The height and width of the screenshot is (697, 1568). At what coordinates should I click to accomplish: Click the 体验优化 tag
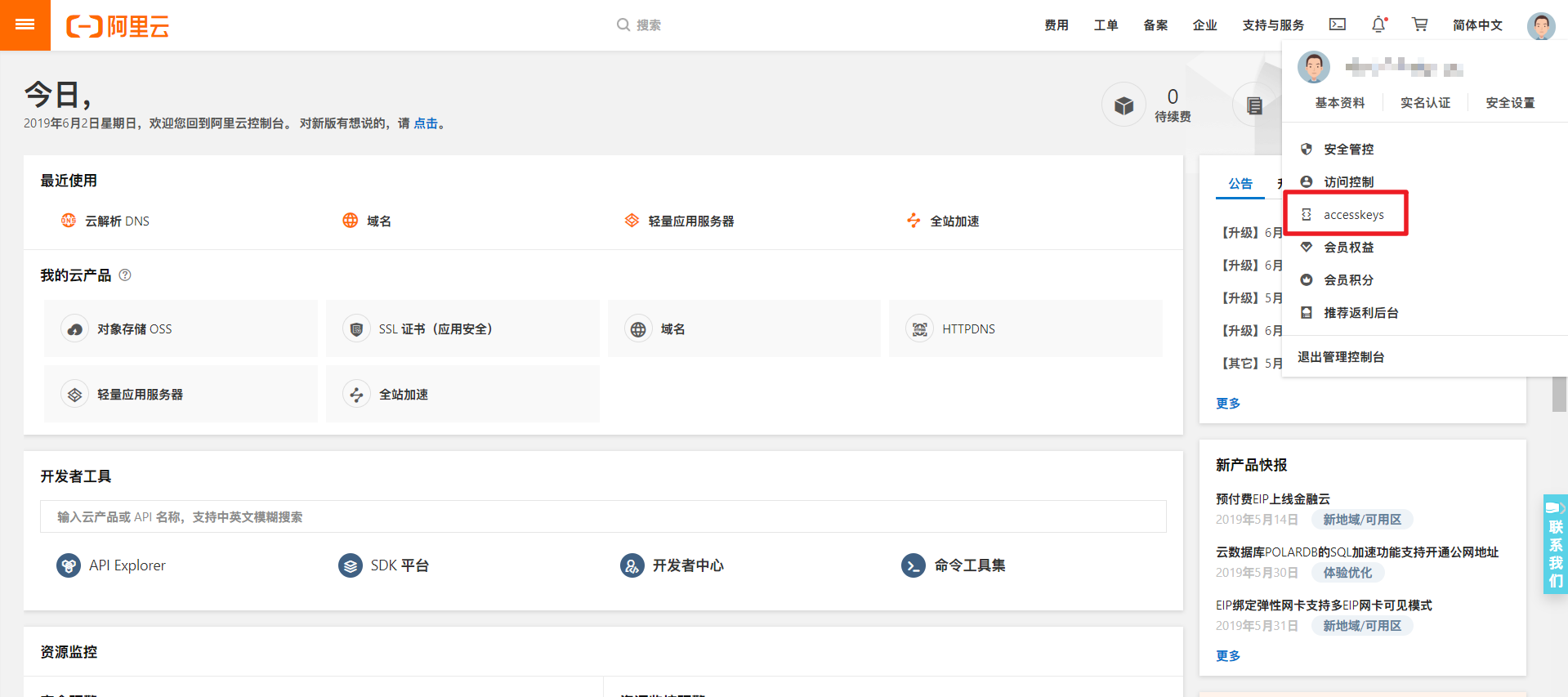tap(1348, 573)
